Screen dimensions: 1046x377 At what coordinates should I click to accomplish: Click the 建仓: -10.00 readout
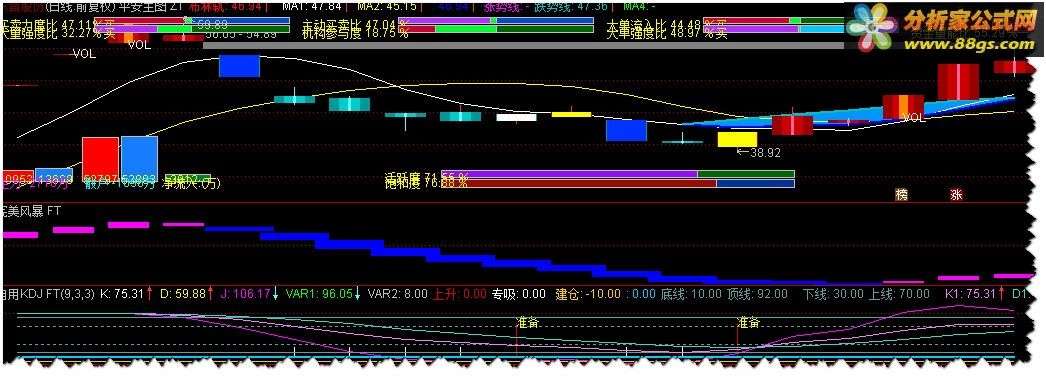(x=588, y=293)
